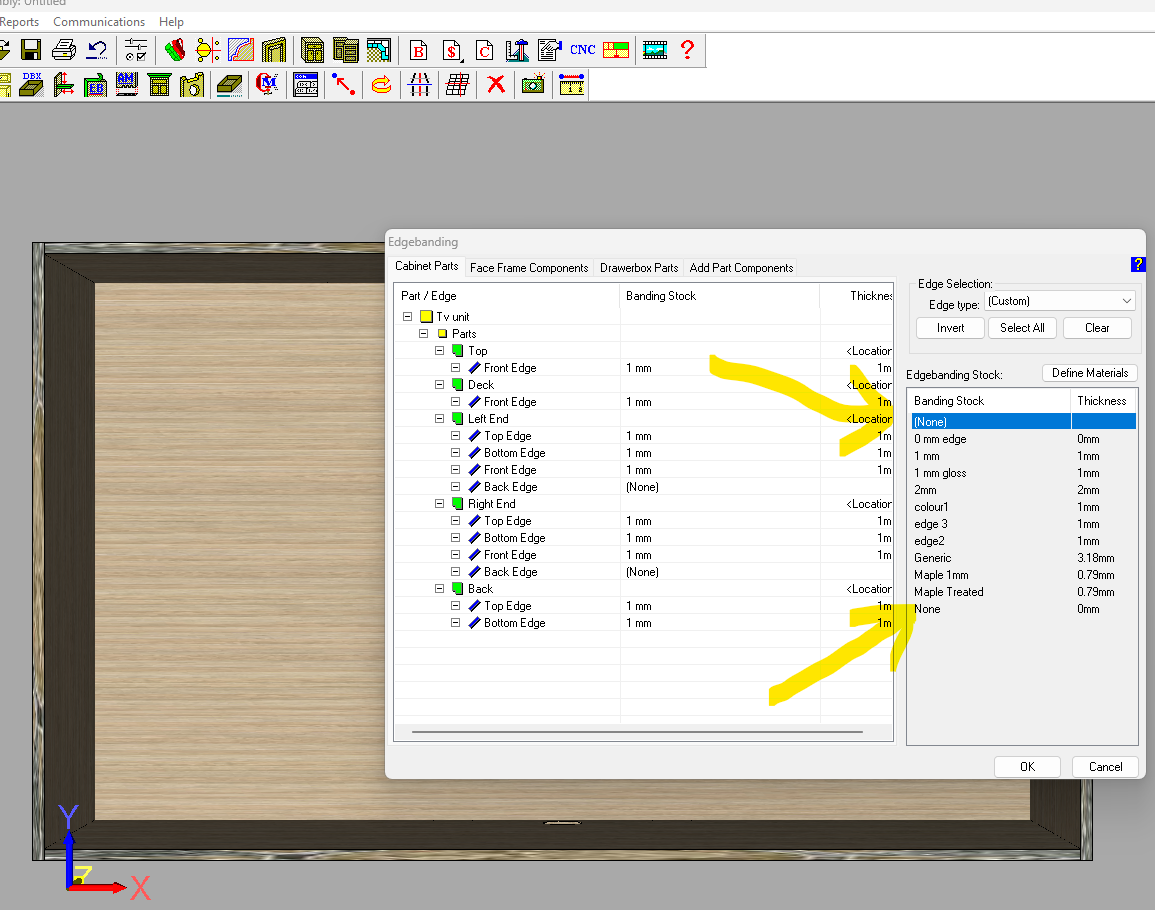Click the Select All button
Viewport: 1155px width, 910px height.
[1022, 328]
